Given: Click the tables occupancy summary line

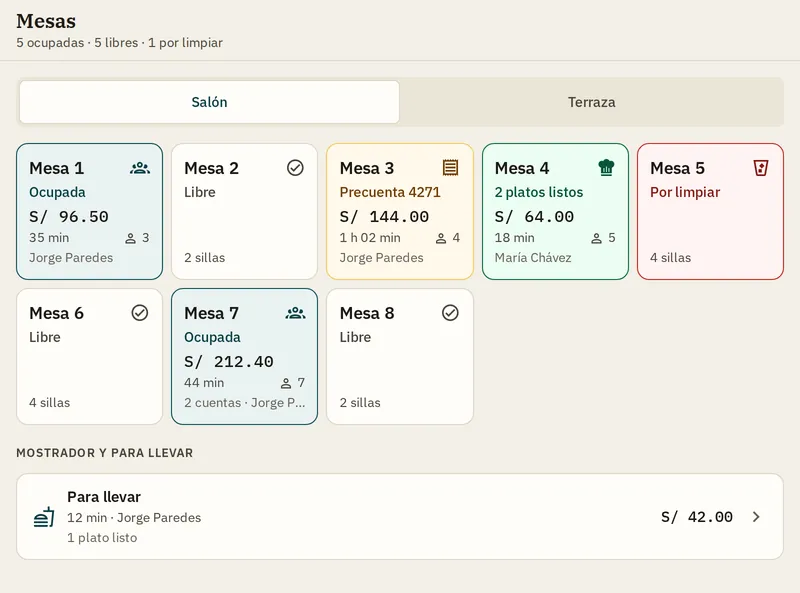Looking at the screenshot, I should tap(119, 43).
